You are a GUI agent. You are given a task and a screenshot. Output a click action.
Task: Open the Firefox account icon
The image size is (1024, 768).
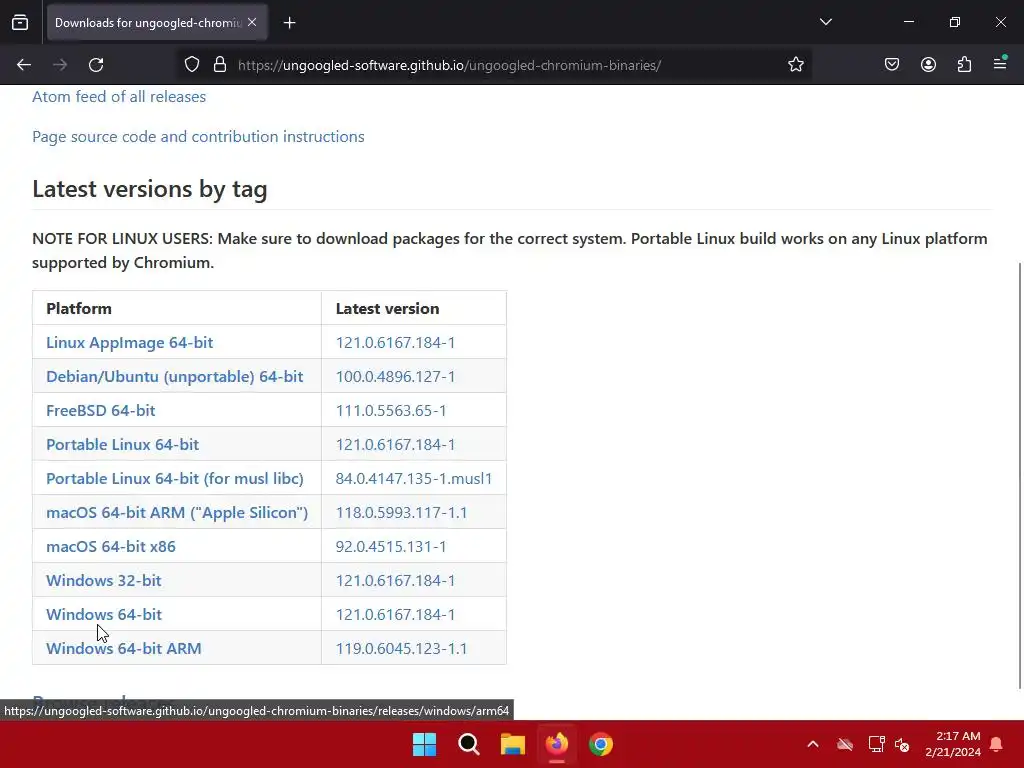[x=928, y=65]
